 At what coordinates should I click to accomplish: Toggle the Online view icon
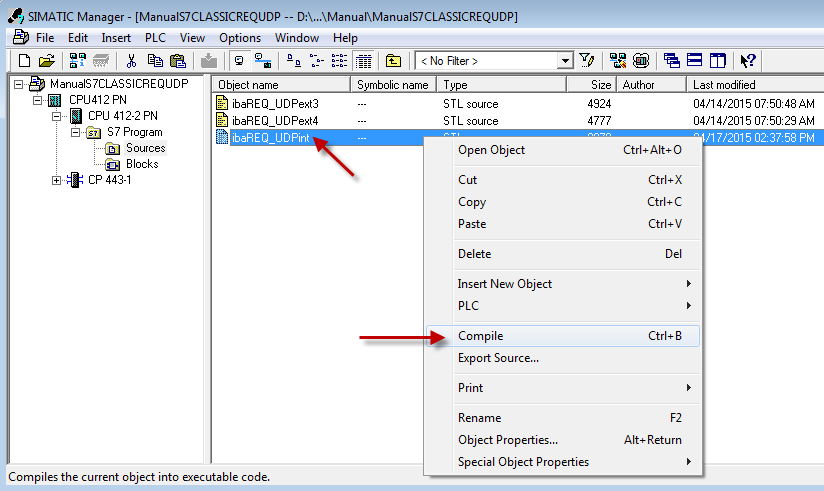point(263,61)
